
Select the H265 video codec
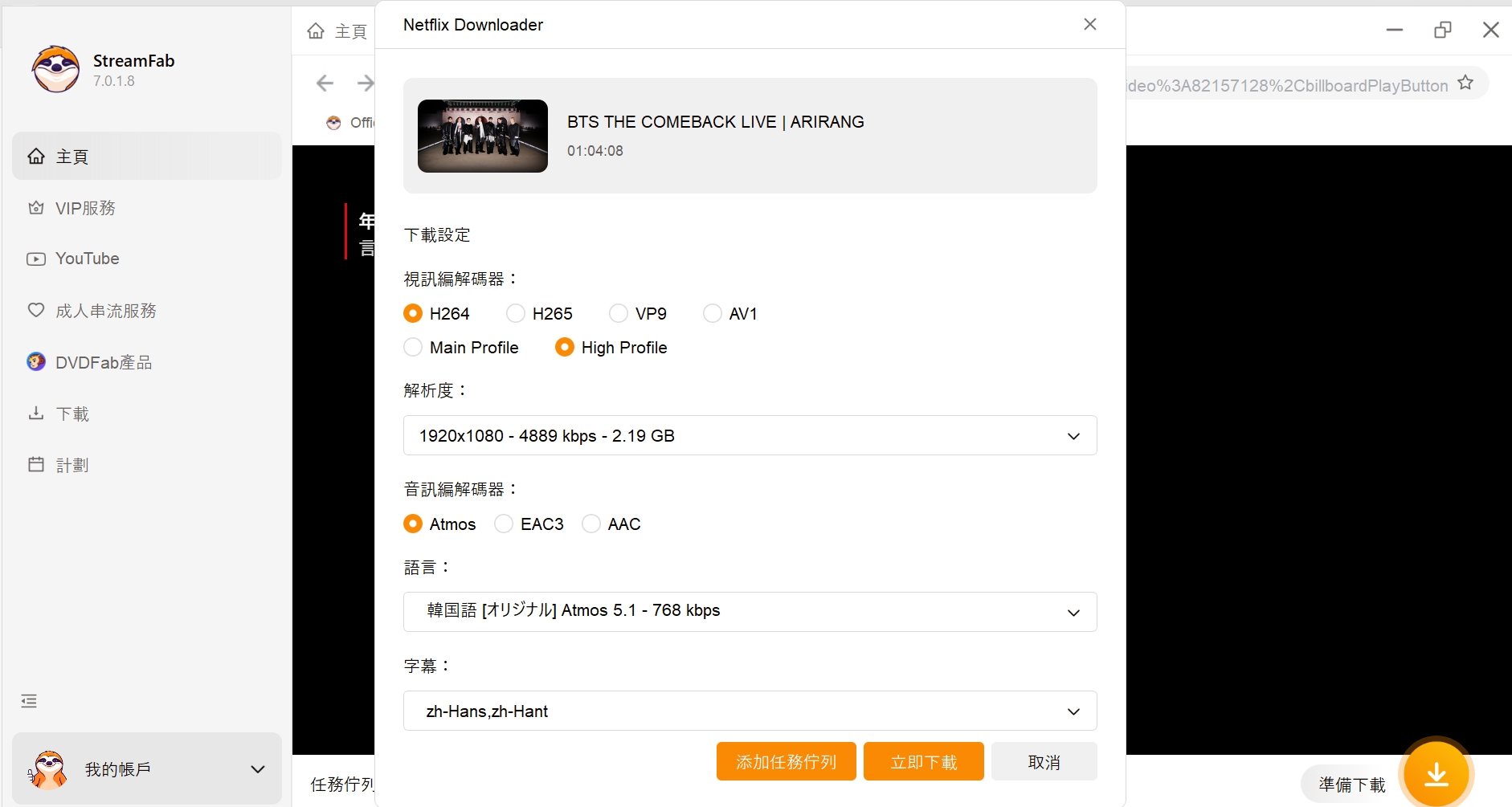[515, 313]
